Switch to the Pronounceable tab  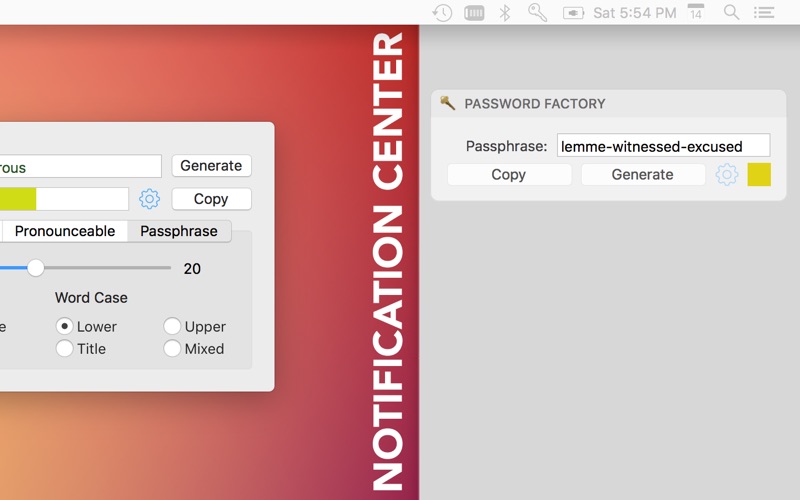tap(65, 231)
